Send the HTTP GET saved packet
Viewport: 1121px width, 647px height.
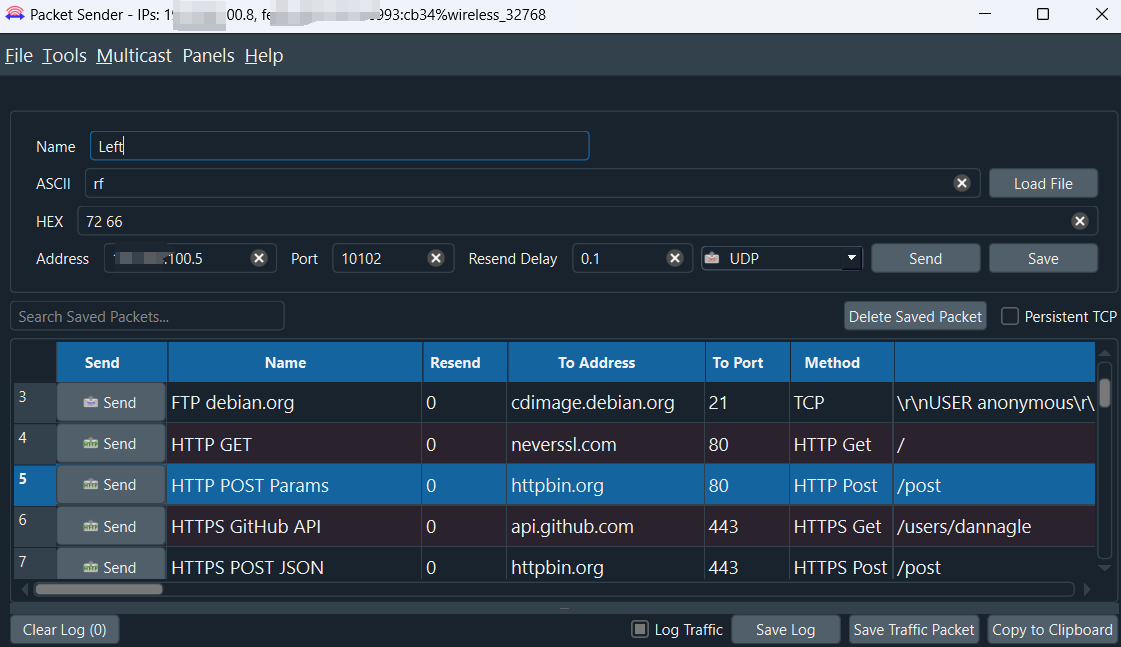click(110, 443)
